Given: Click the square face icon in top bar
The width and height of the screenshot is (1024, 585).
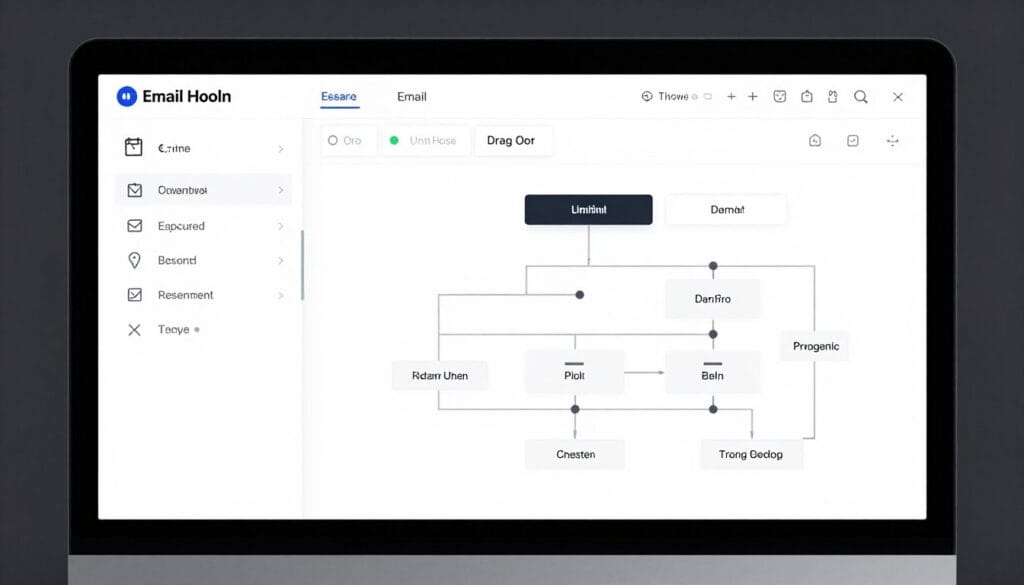Looking at the screenshot, I should tap(779, 97).
